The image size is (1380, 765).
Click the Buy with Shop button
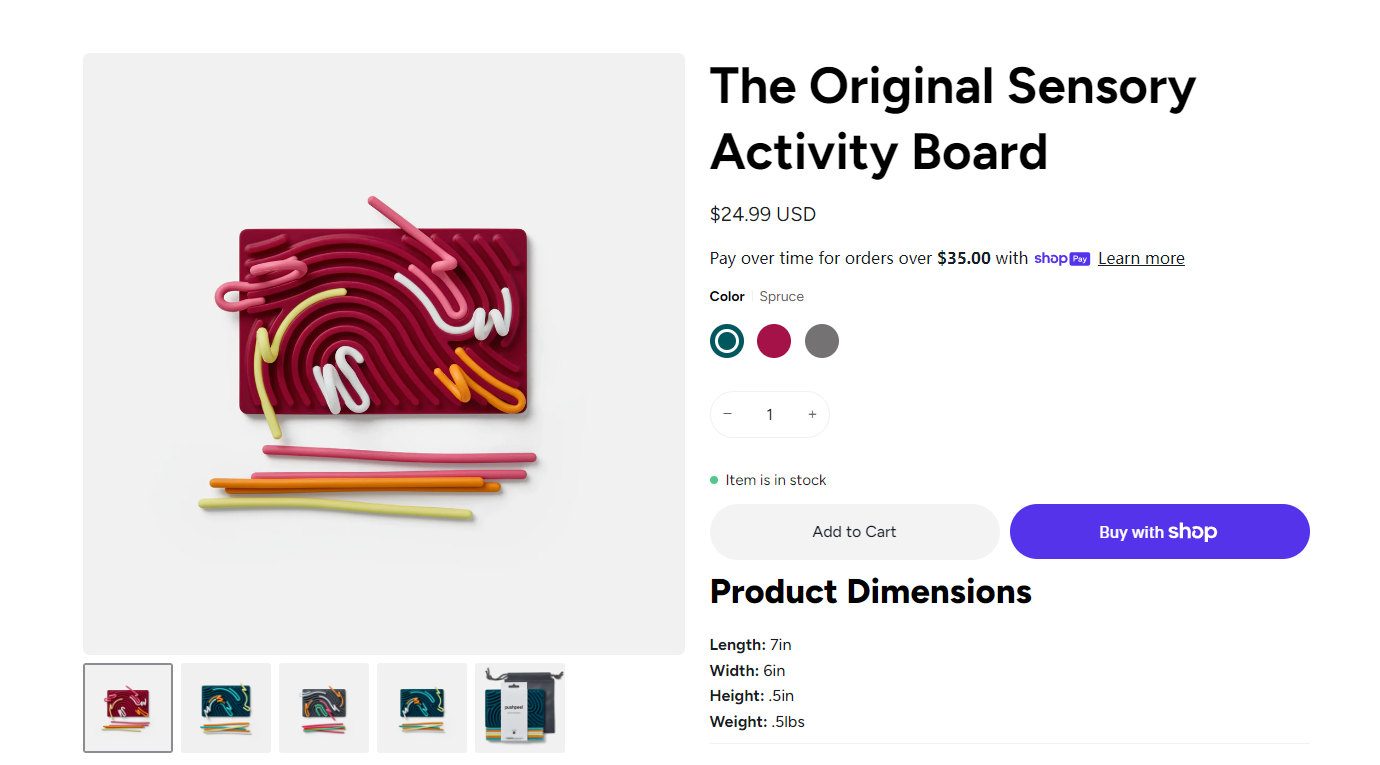click(x=1159, y=532)
